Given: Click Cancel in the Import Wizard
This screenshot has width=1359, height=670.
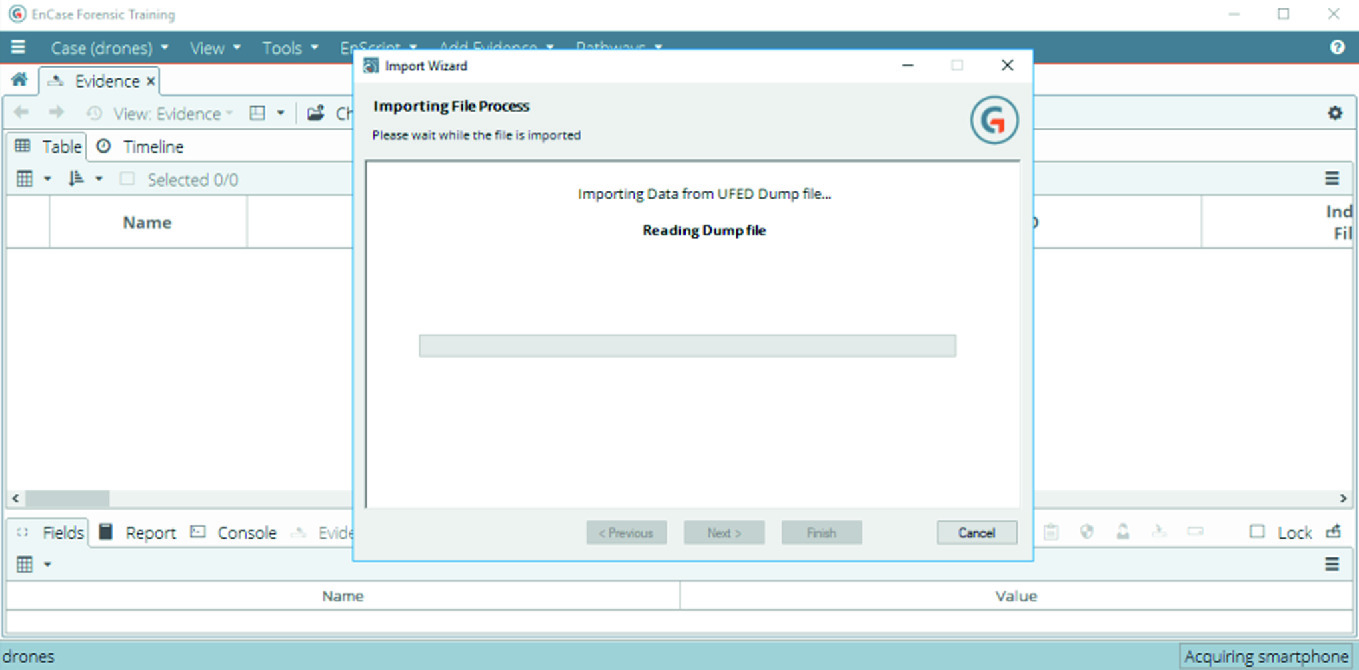Looking at the screenshot, I should tap(977, 533).
